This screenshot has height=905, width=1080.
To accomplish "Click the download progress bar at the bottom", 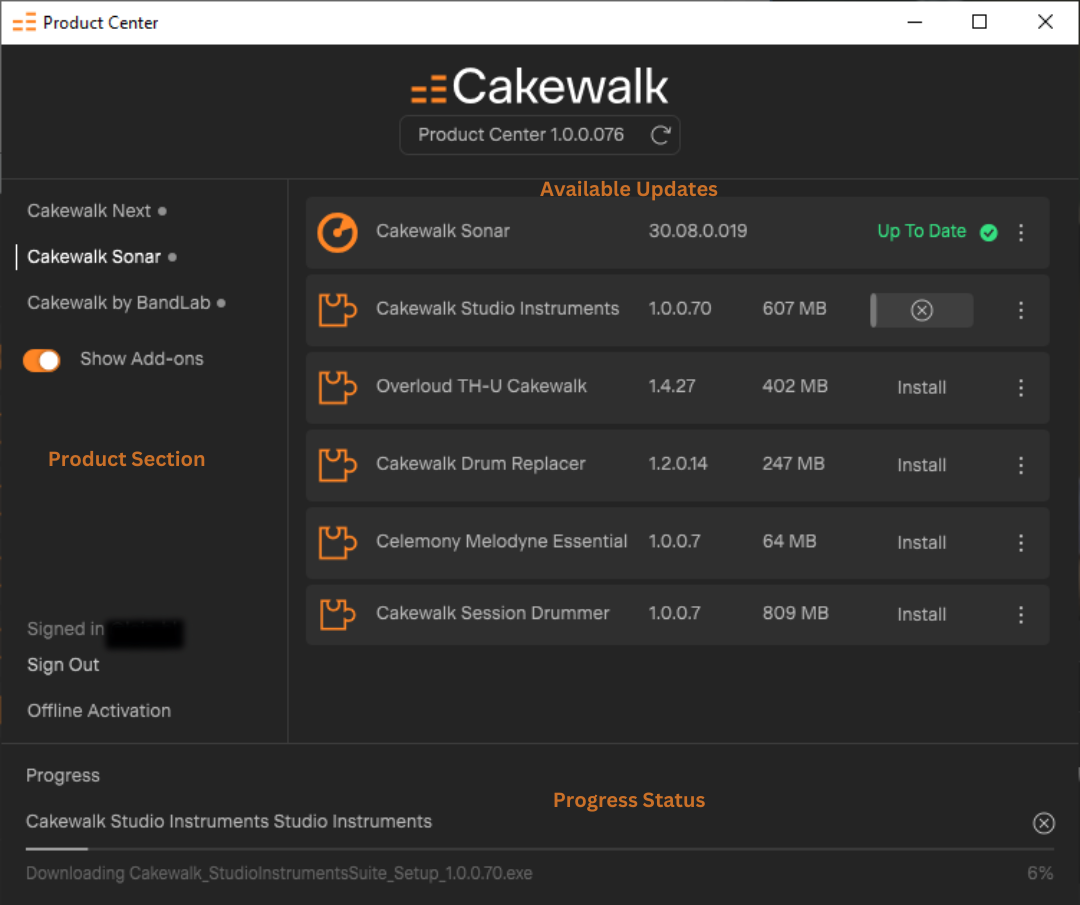I will point(540,849).
